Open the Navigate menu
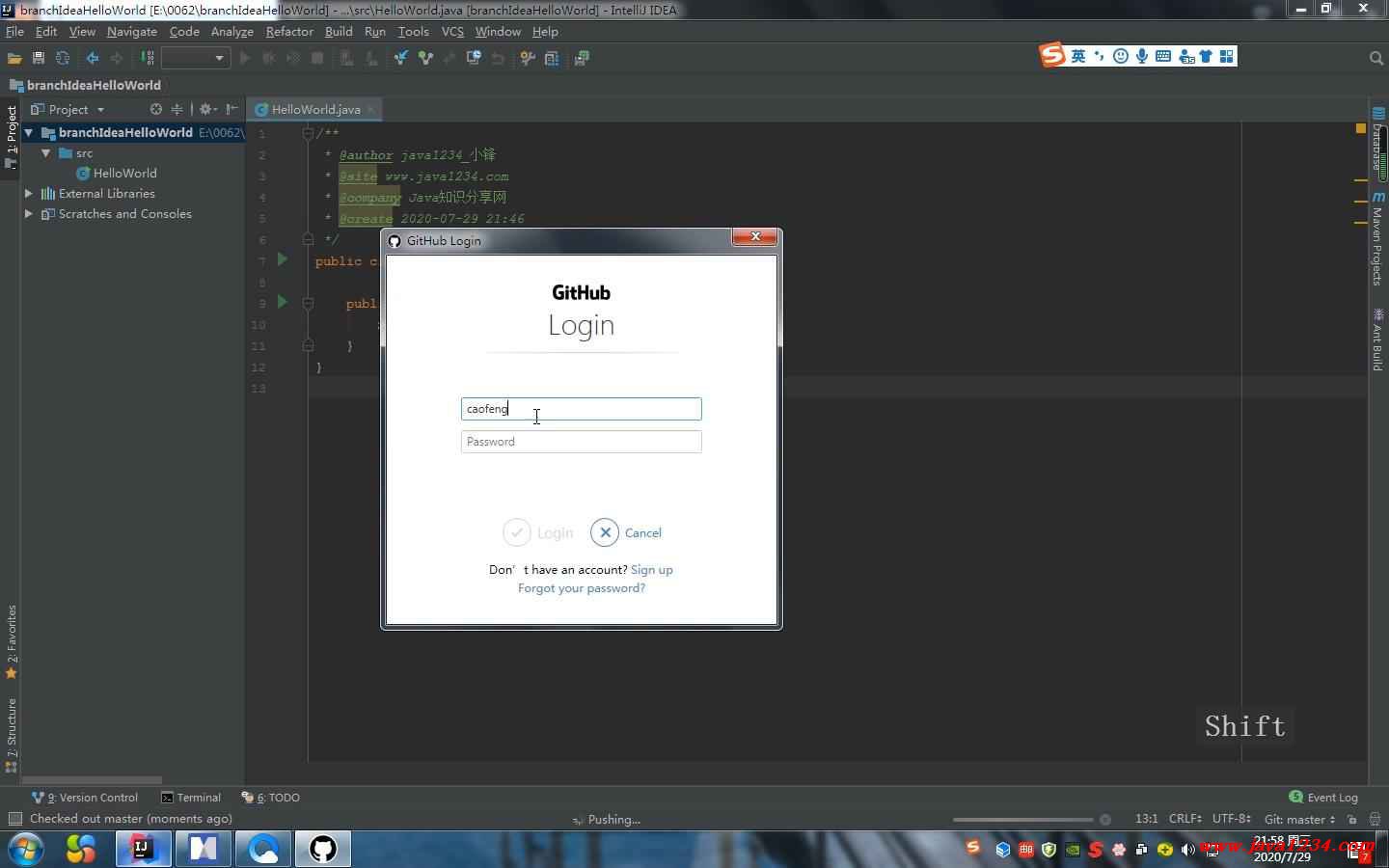 tap(132, 32)
